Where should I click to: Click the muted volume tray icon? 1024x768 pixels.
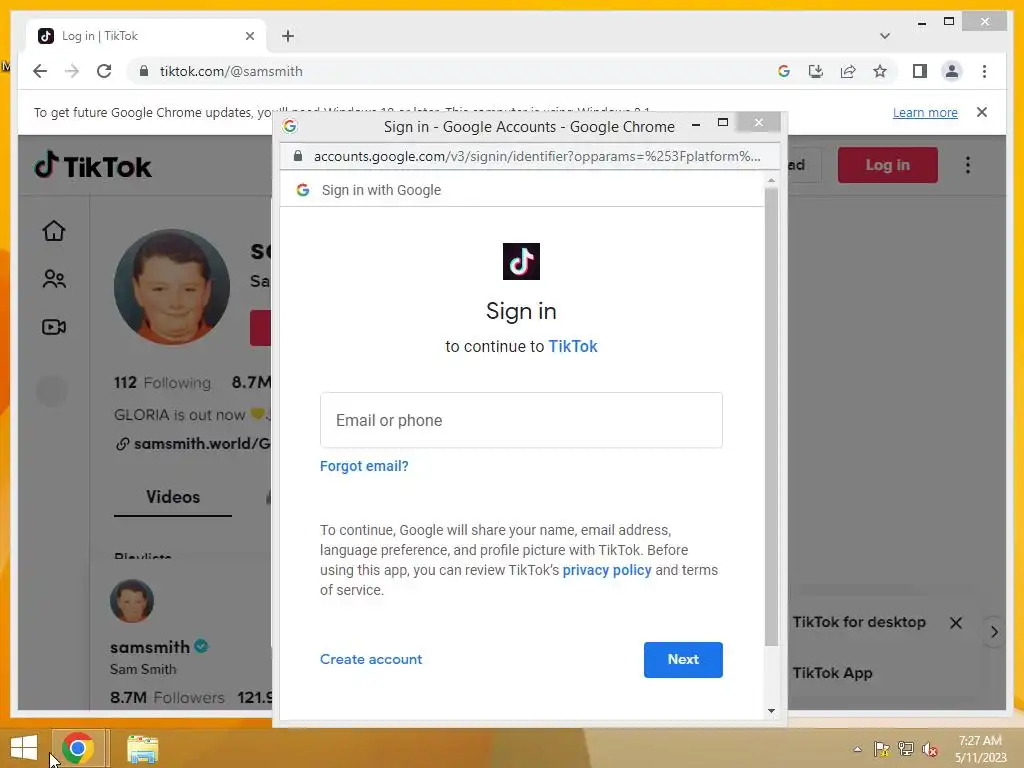(930, 749)
